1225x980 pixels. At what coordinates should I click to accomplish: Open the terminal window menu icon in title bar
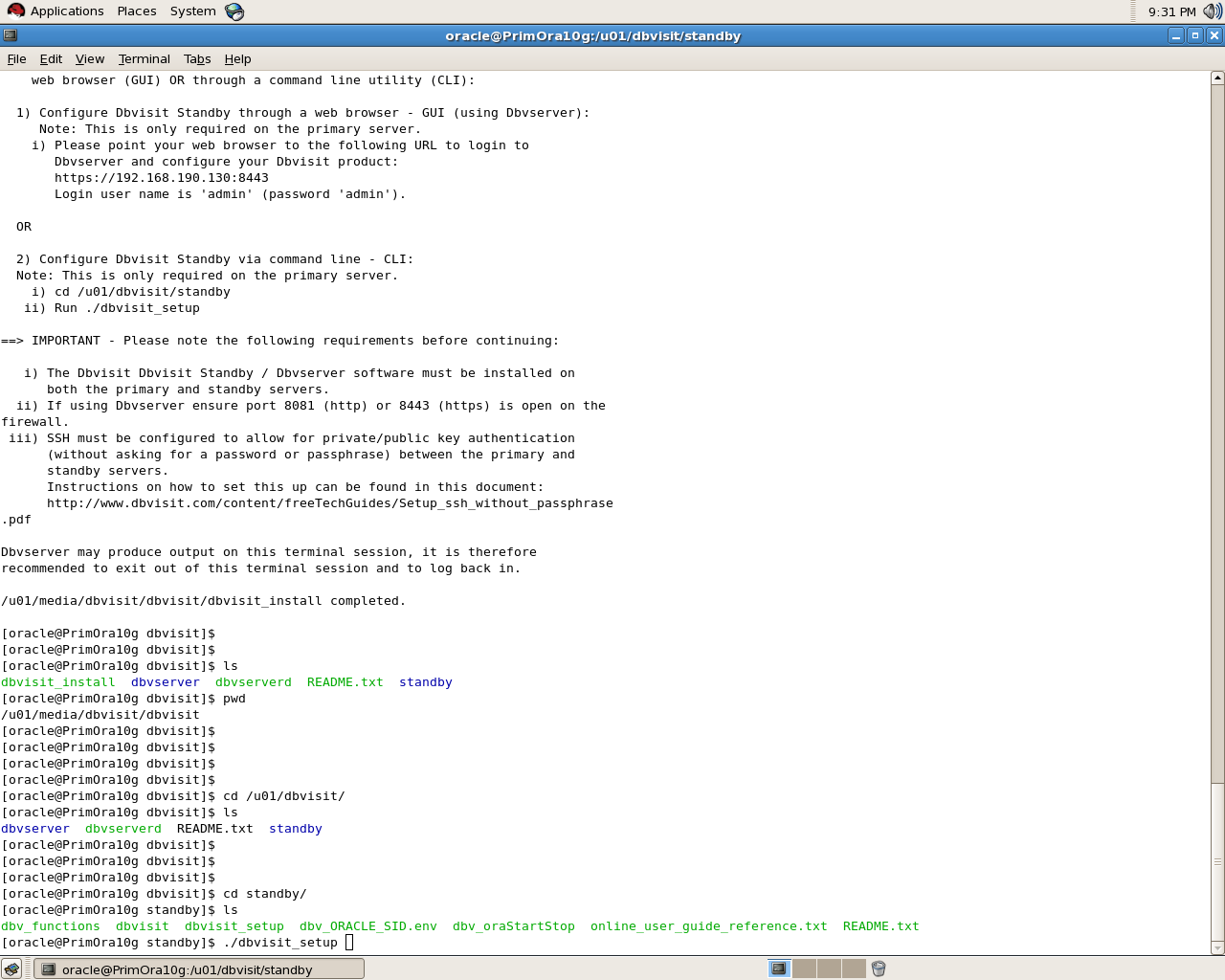tap(11, 35)
